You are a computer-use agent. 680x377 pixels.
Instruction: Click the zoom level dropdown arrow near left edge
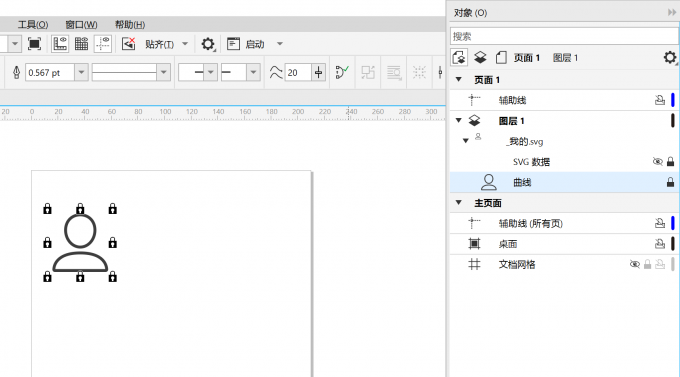14,44
